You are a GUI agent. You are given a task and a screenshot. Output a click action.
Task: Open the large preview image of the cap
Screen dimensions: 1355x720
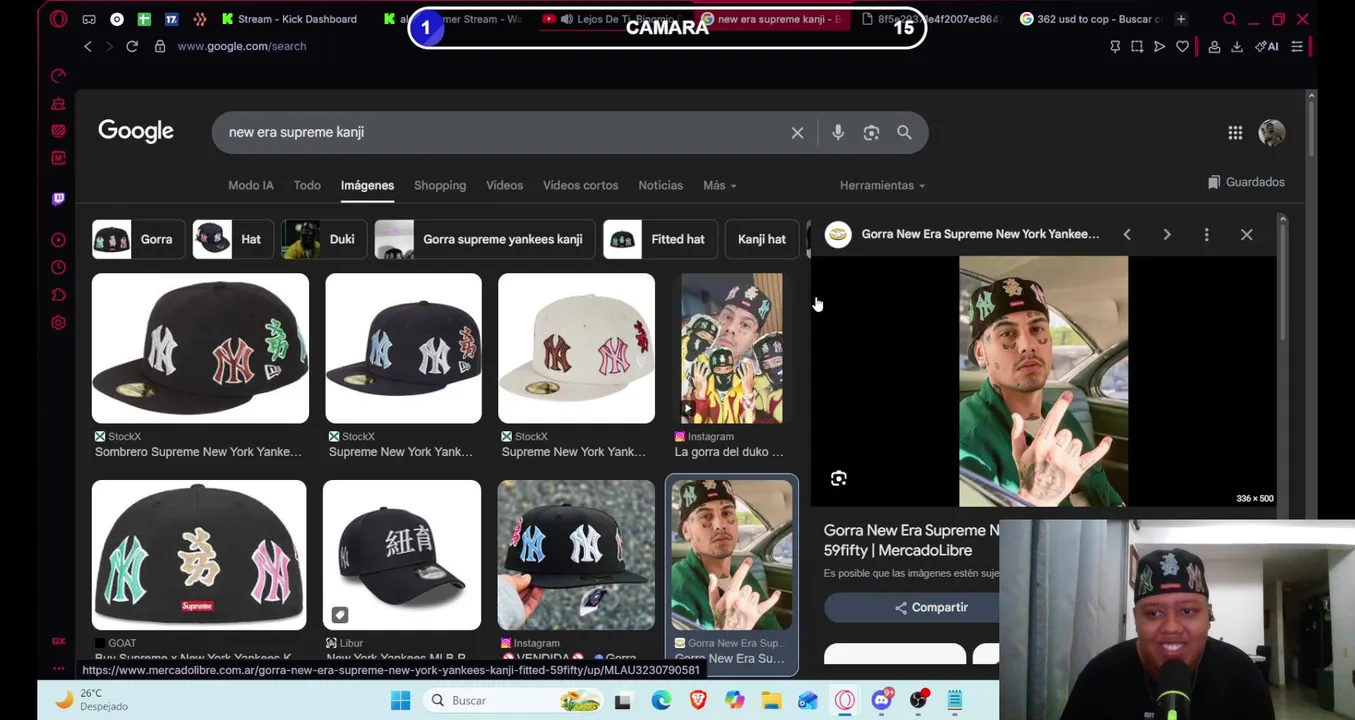pos(1043,381)
